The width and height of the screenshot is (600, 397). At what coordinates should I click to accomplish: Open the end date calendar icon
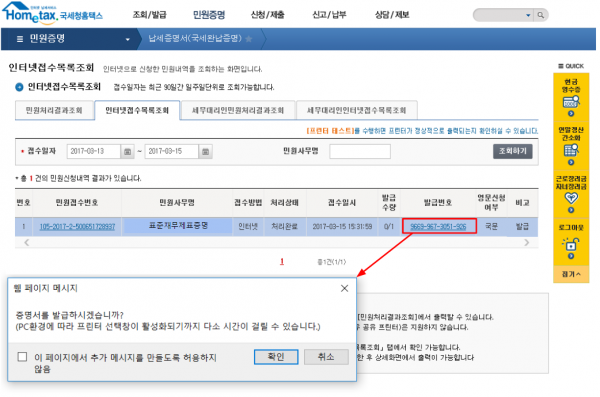[x=205, y=152]
